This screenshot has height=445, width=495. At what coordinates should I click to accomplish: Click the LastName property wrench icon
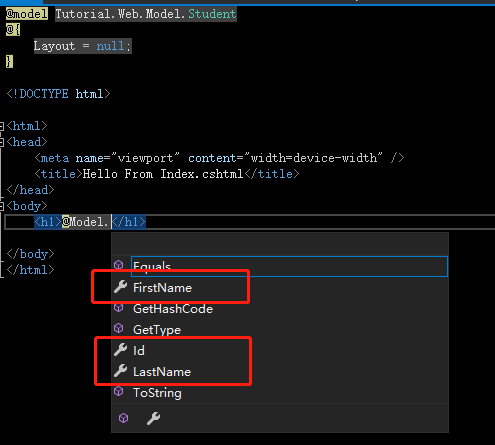[x=120, y=371]
